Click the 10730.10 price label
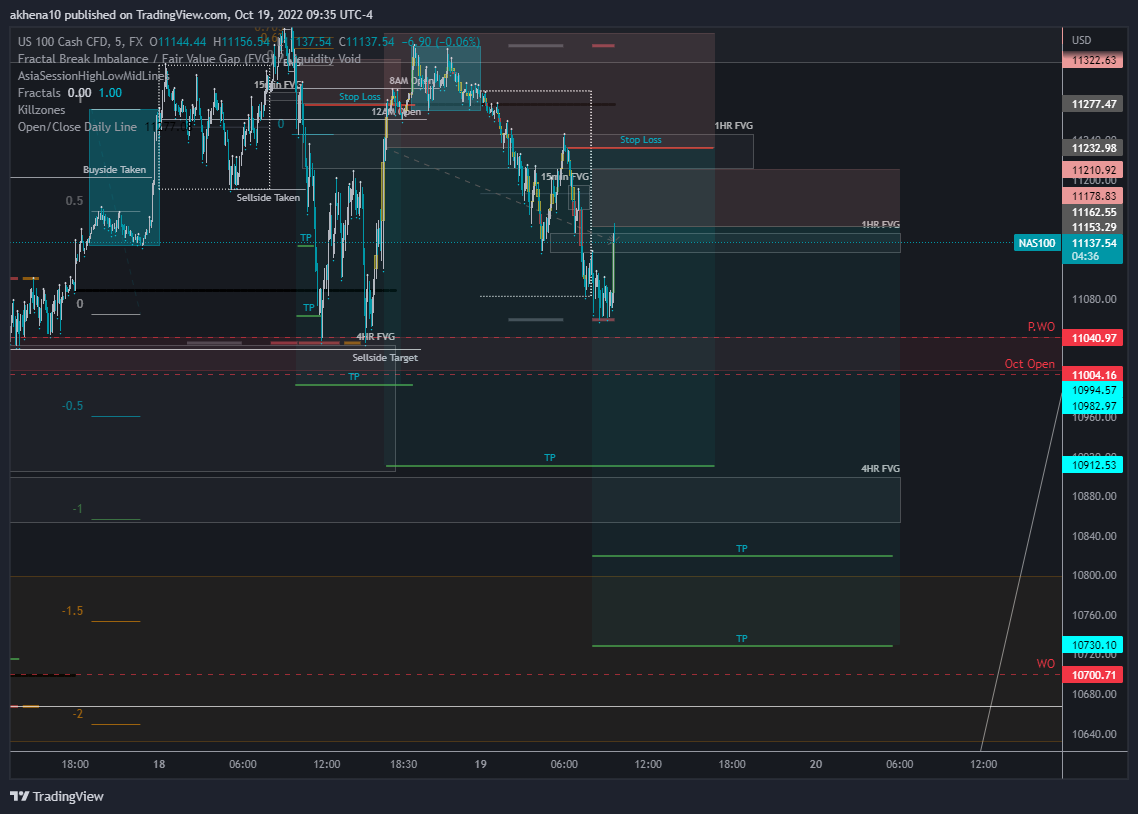This screenshot has height=814, width=1138. pyautogui.click(x=1093, y=645)
